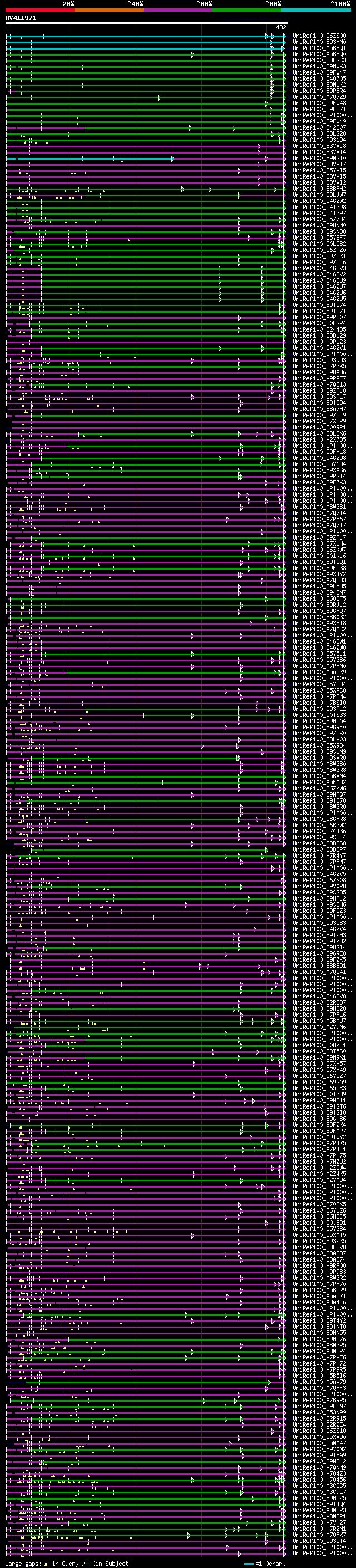356x1568 pixels.
Task: Select hit label UniRef100_C5YA15
Action: [319, 170]
